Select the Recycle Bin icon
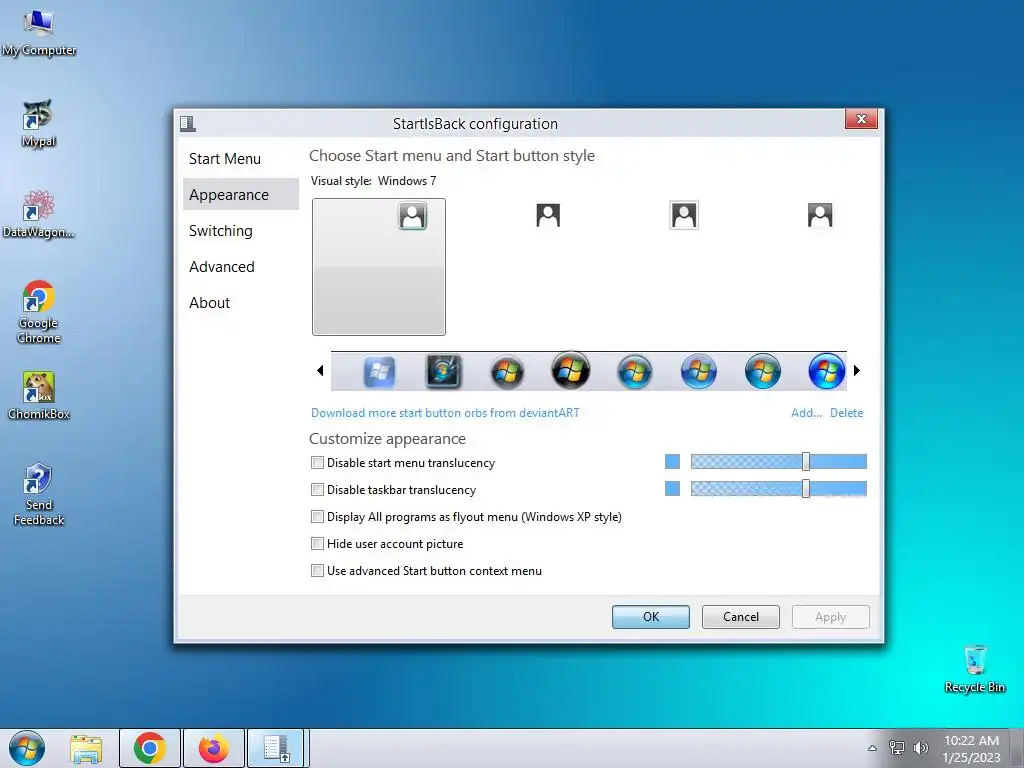1024x768 pixels. point(974,669)
